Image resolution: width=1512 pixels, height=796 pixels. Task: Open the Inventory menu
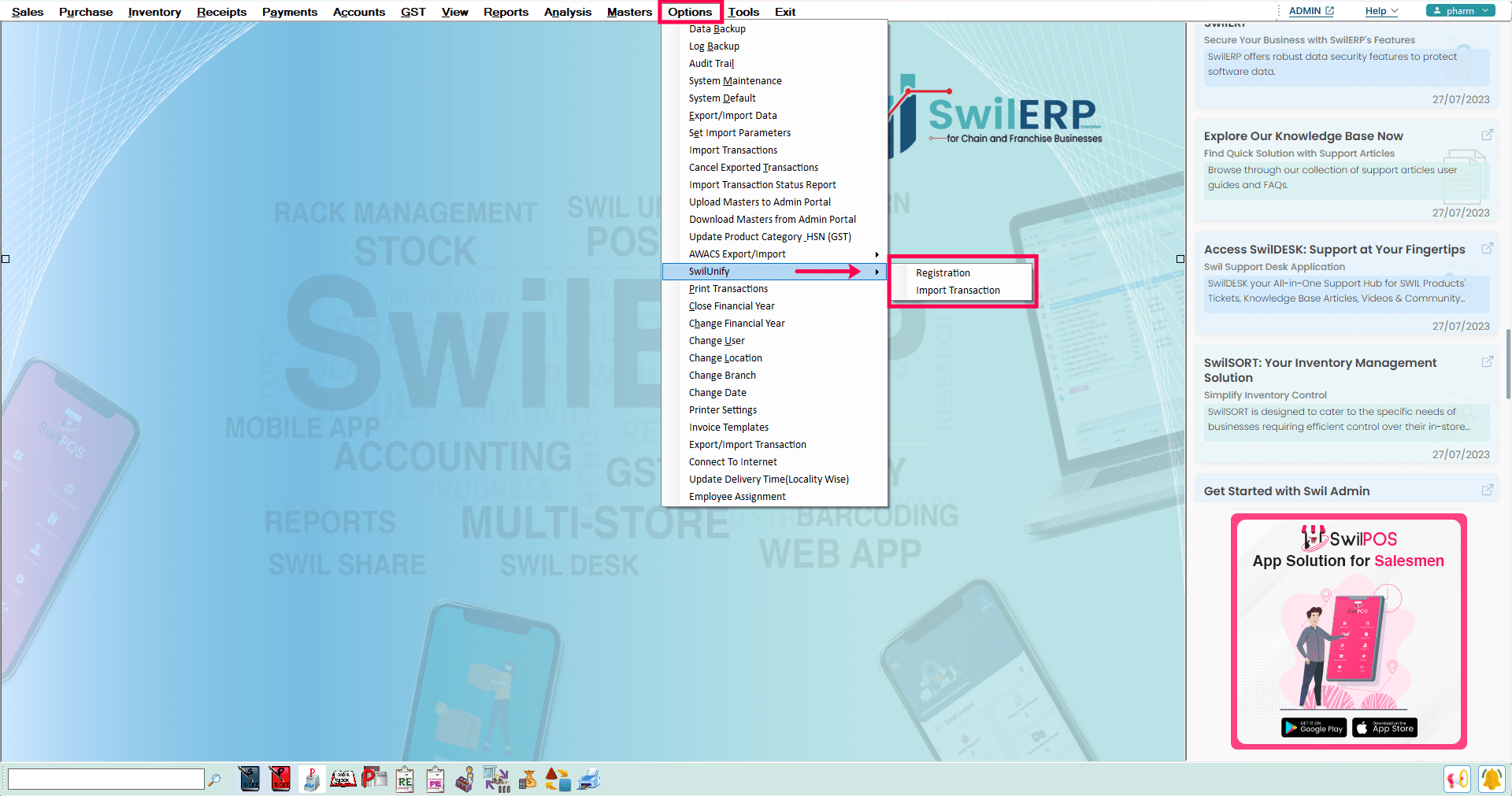[x=154, y=12]
